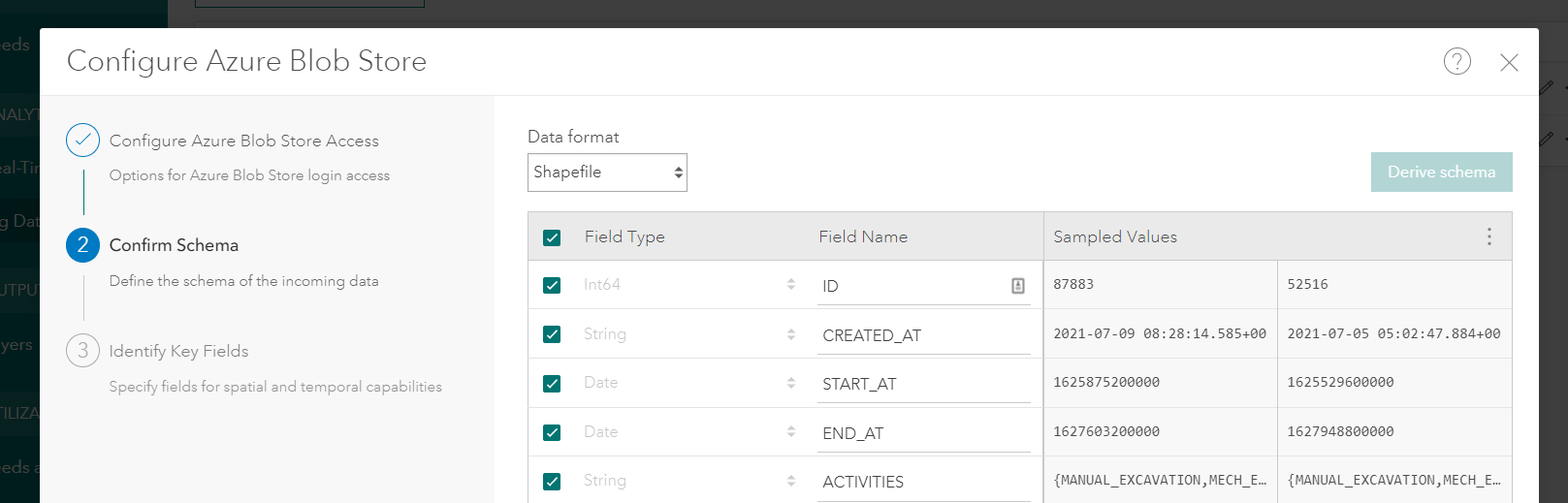Click the completed step checkmark icon
This screenshot has height=503, width=1568.
coord(82,141)
